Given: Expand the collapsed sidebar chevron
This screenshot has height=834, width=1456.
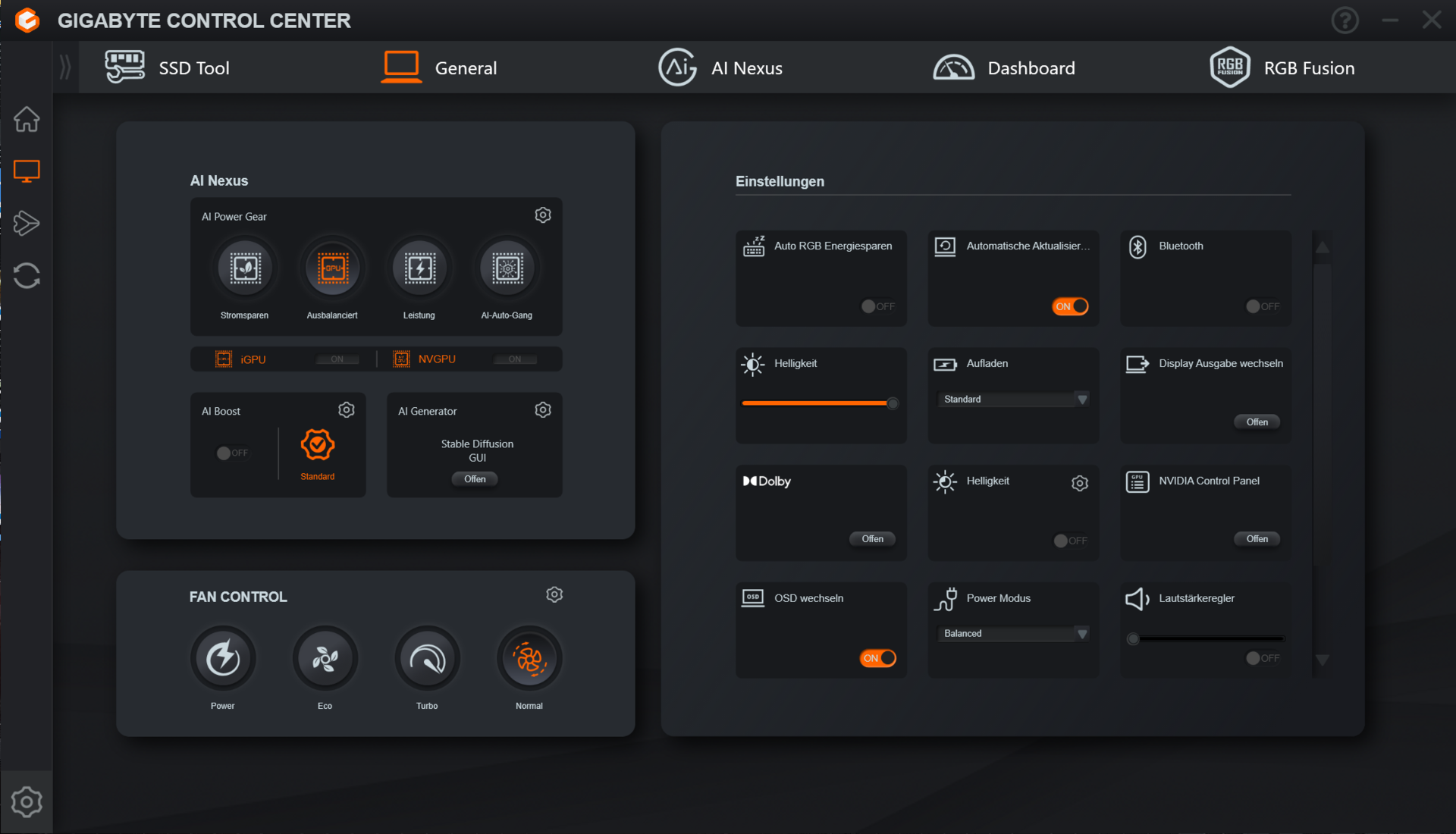Looking at the screenshot, I should pos(65,67).
